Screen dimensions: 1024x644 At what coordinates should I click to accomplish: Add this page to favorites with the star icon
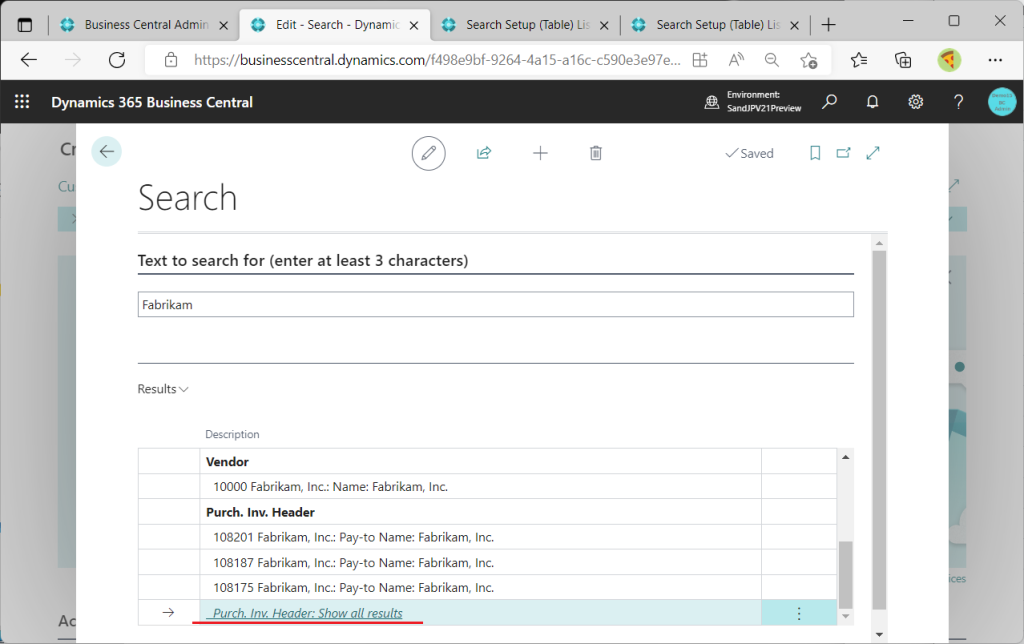tap(808, 60)
